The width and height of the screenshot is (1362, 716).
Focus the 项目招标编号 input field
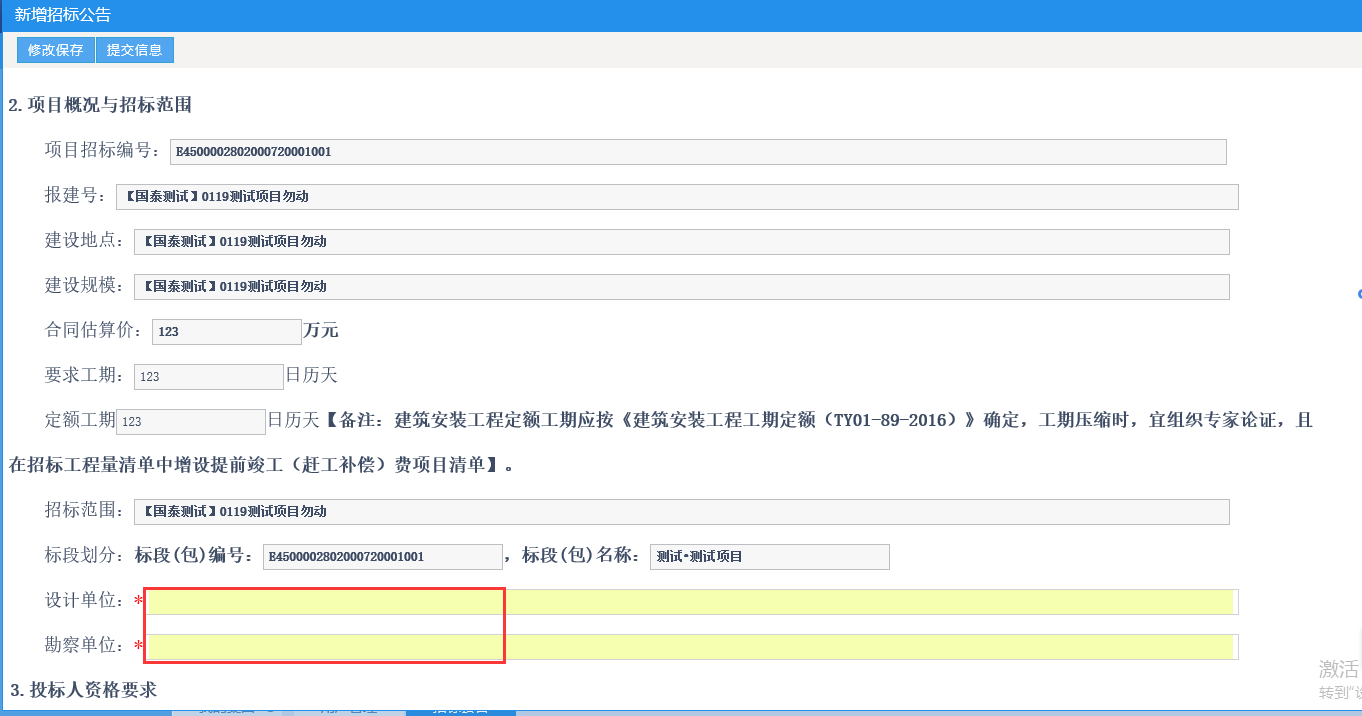tap(697, 152)
